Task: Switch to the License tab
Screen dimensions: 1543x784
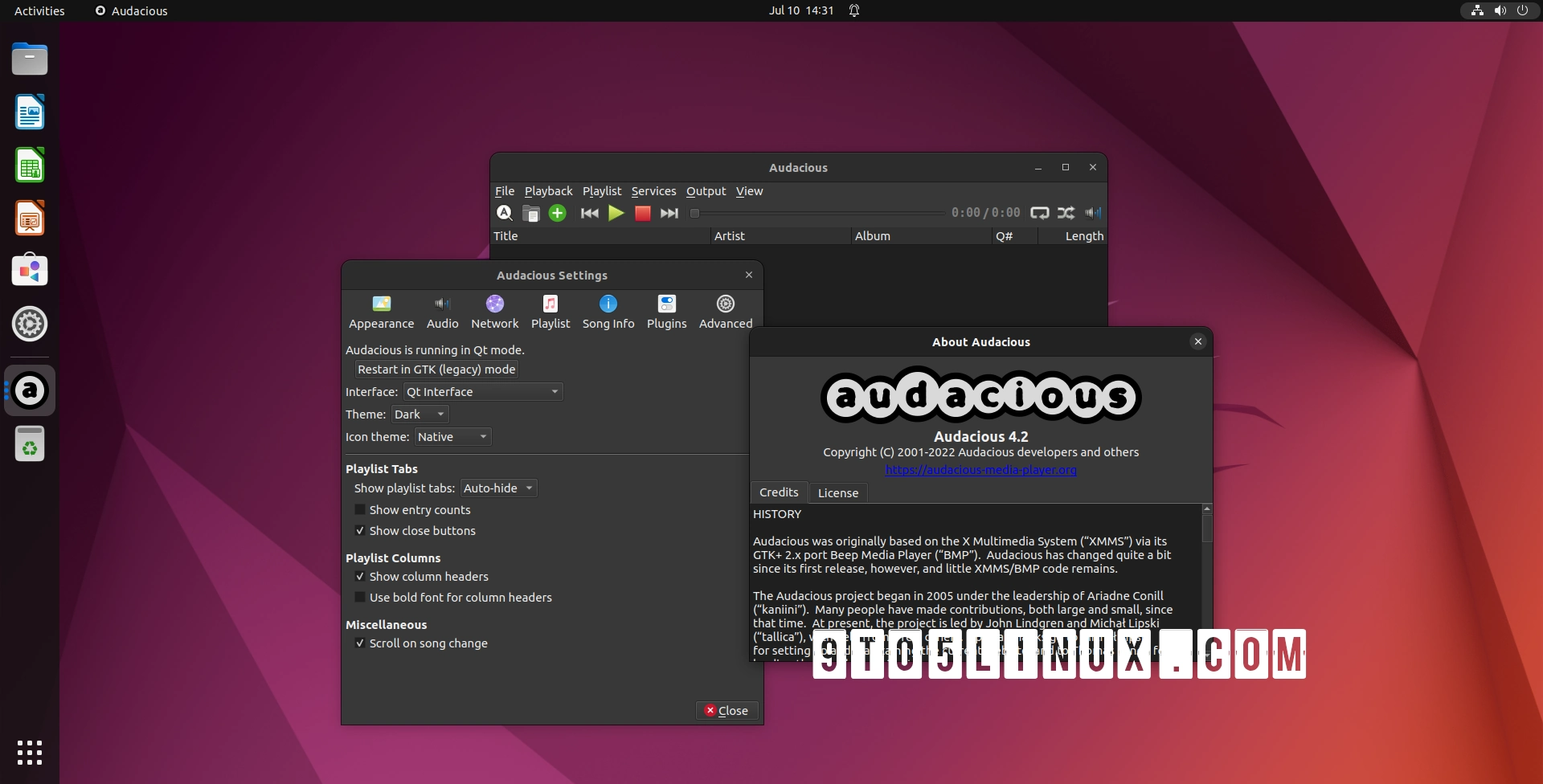Action: tap(837, 492)
